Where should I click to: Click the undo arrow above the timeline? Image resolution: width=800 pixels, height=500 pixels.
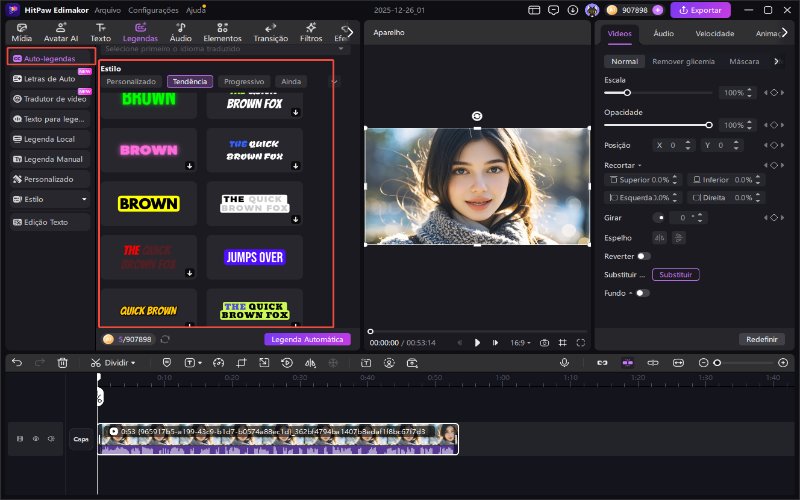pyautogui.click(x=16, y=362)
